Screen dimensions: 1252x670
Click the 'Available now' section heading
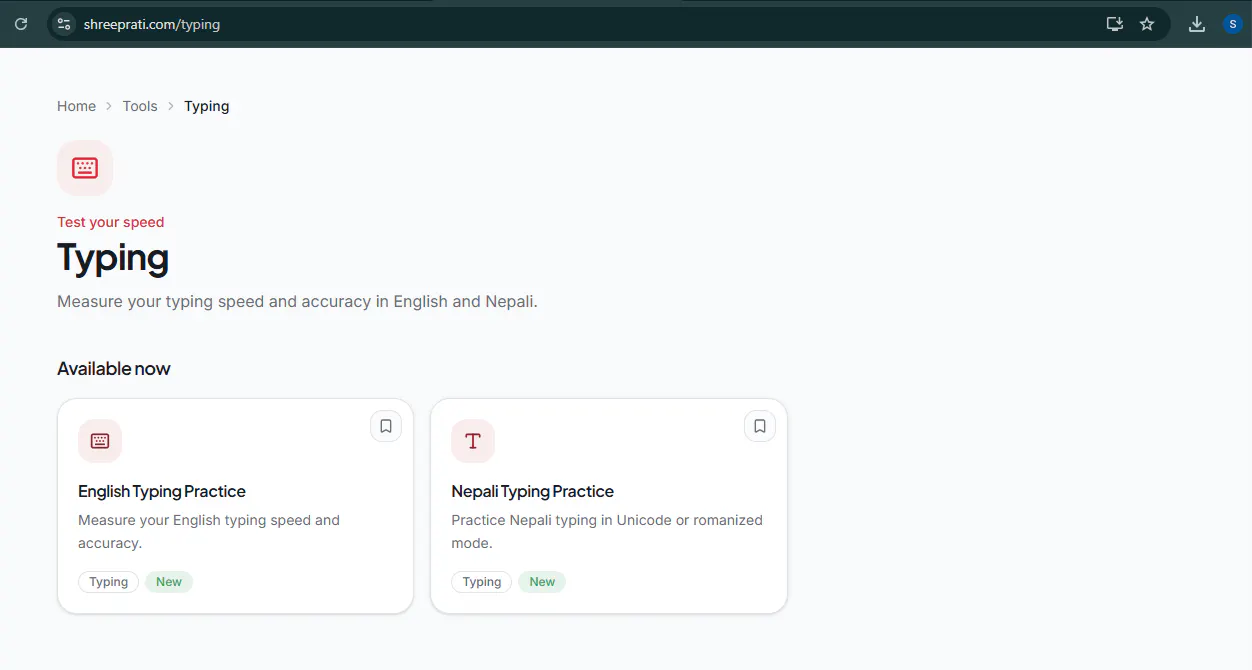tap(114, 368)
